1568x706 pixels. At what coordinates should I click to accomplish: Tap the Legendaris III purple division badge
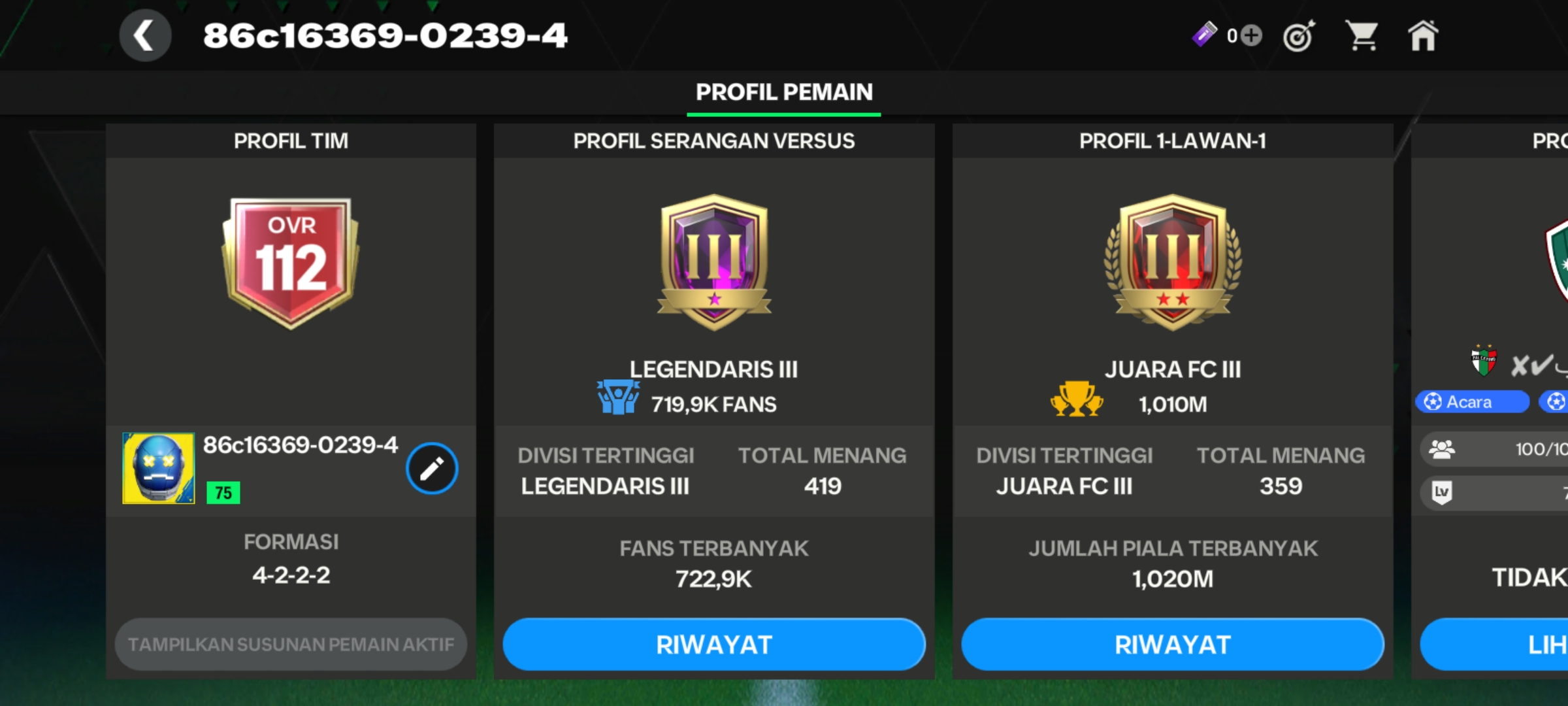click(714, 262)
